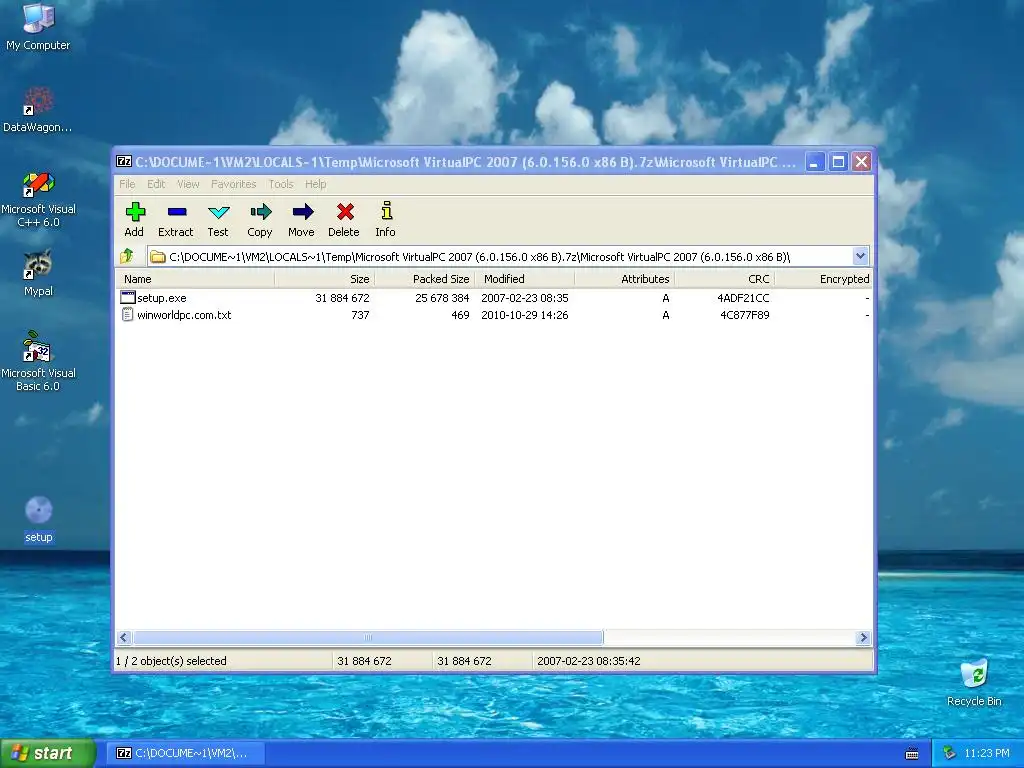Screen dimensions: 1024x768
Task: Click CRC value 4ADF21CC
Action: [x=743, y=298]
